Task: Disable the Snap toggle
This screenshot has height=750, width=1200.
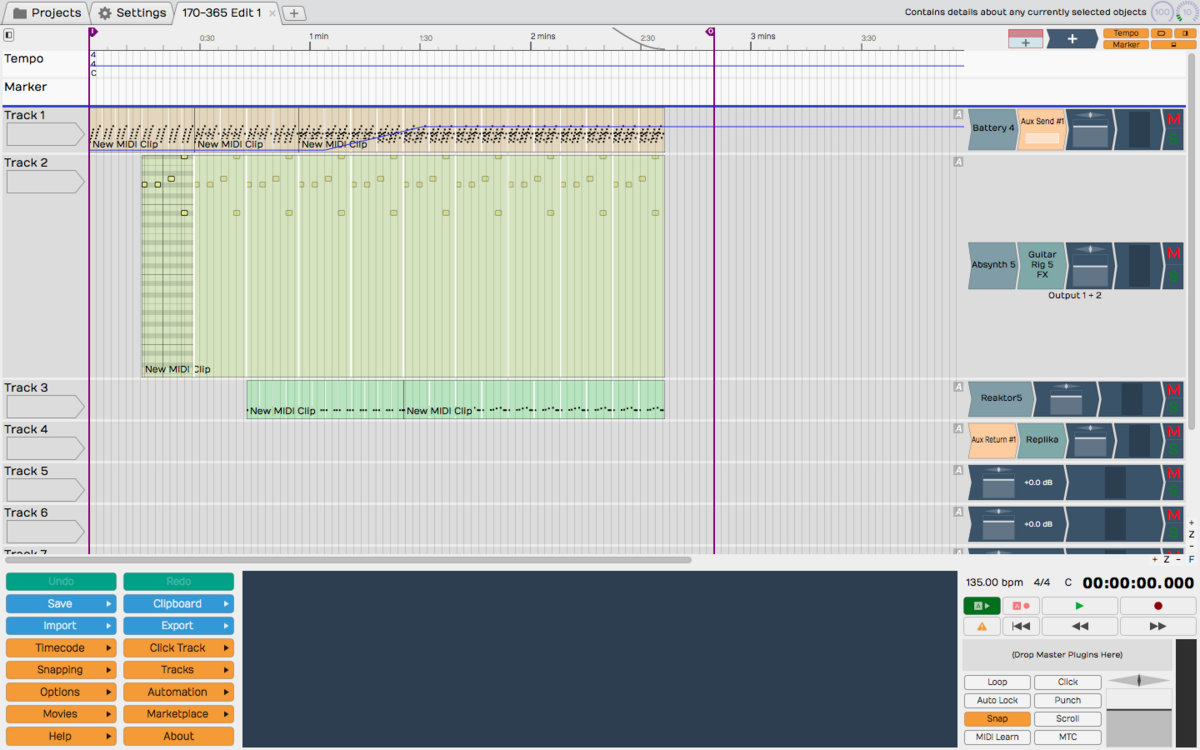Action: click(x=996, y=719)
